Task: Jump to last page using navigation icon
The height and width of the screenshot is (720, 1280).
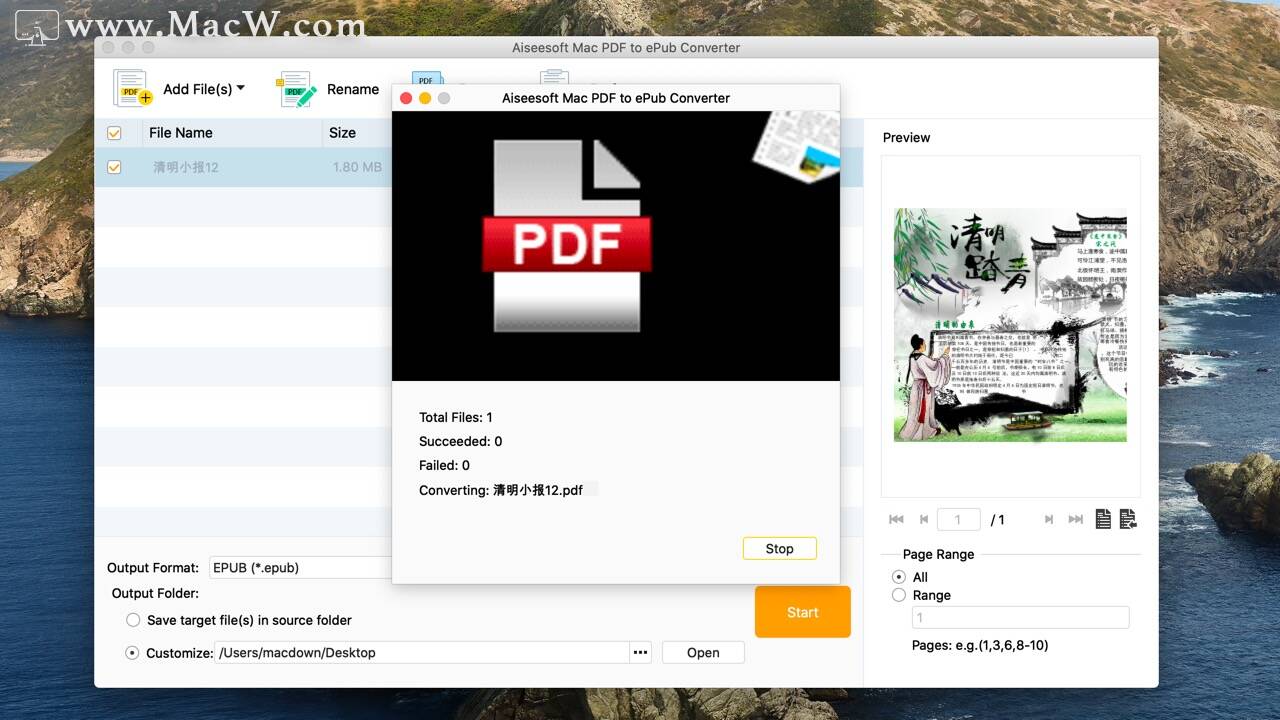Action: point(1075,519)
